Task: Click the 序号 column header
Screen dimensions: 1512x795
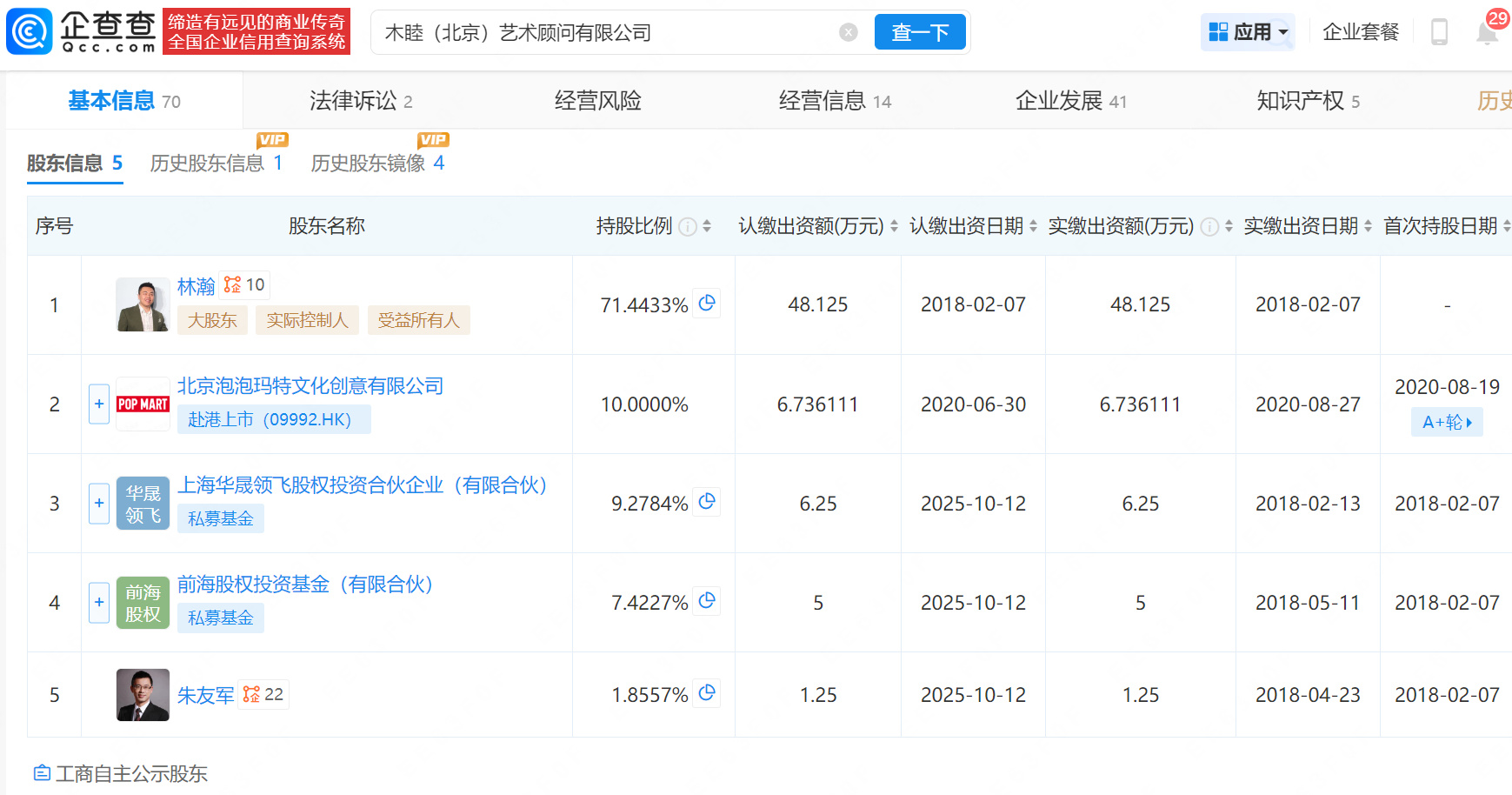Action: click(x=54, y=226)
